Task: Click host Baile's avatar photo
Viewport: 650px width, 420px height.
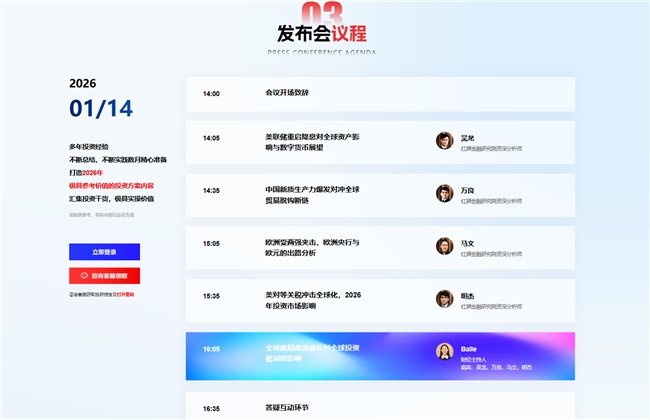Action: (445, 351)
